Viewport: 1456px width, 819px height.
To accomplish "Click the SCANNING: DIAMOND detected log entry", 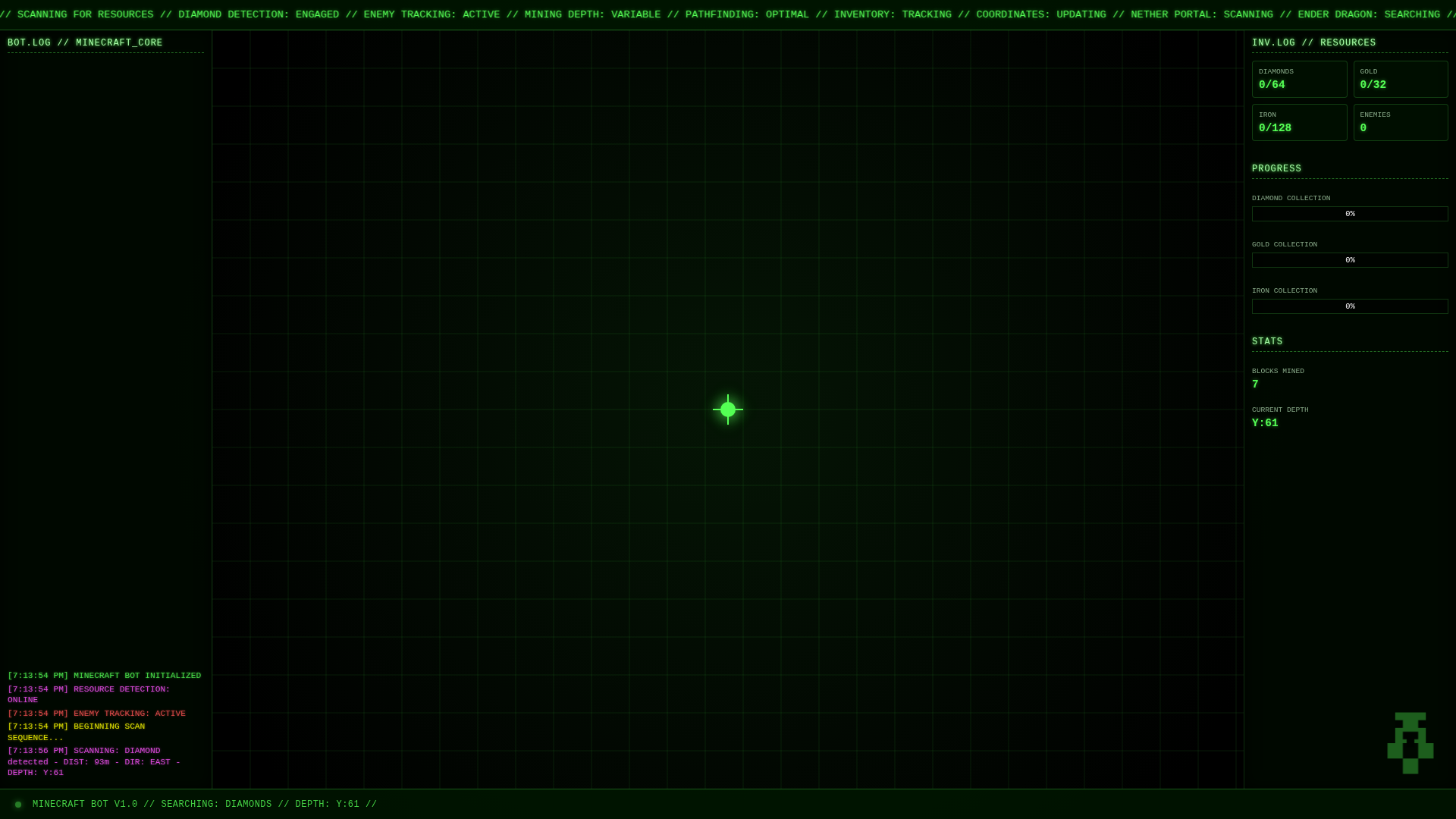I will pyautogui.click(x=94, y=761).
